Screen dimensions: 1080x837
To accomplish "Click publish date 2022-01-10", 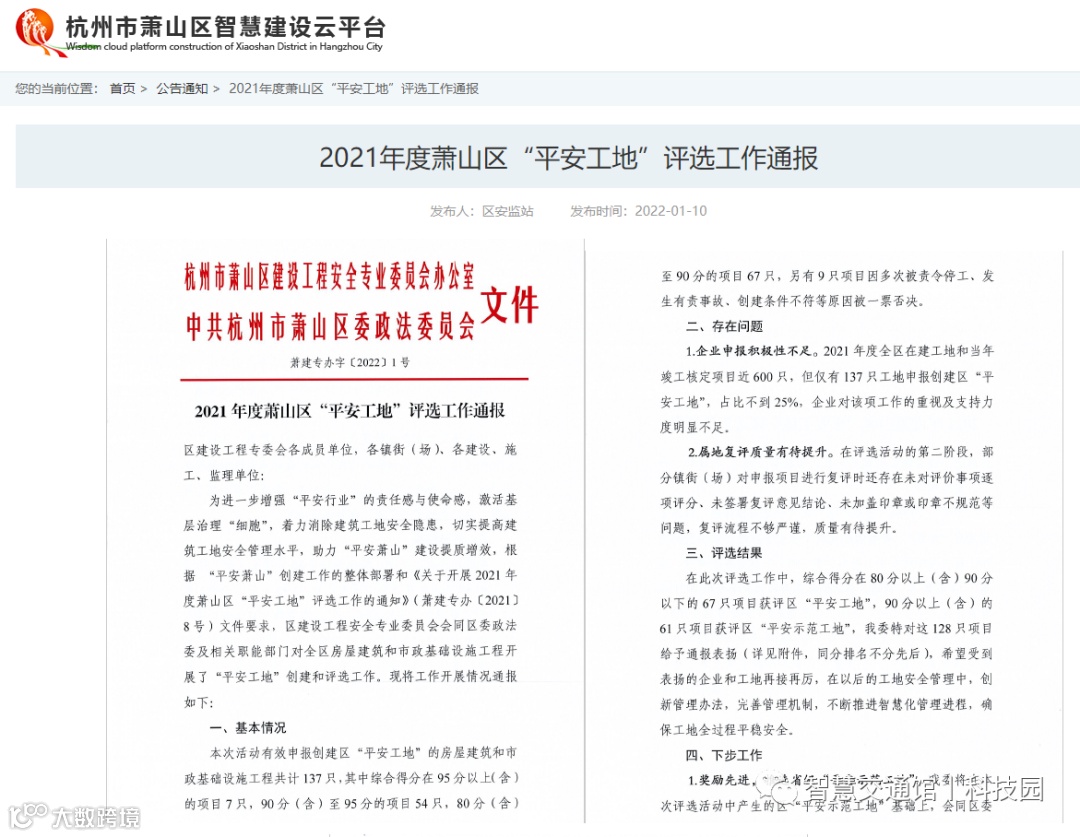I will click(x=671, y=211).
